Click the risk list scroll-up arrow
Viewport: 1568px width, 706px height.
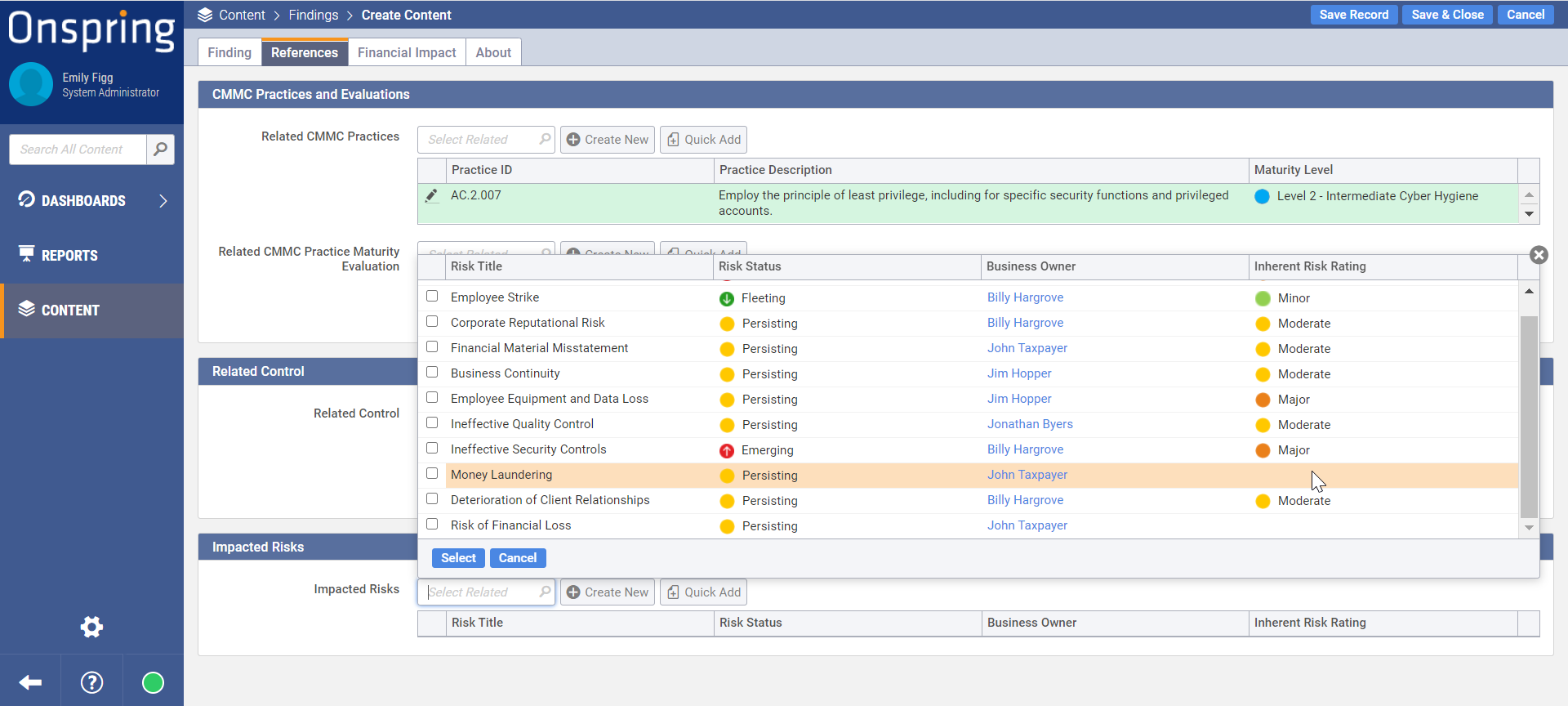(x=1529, y=291)
